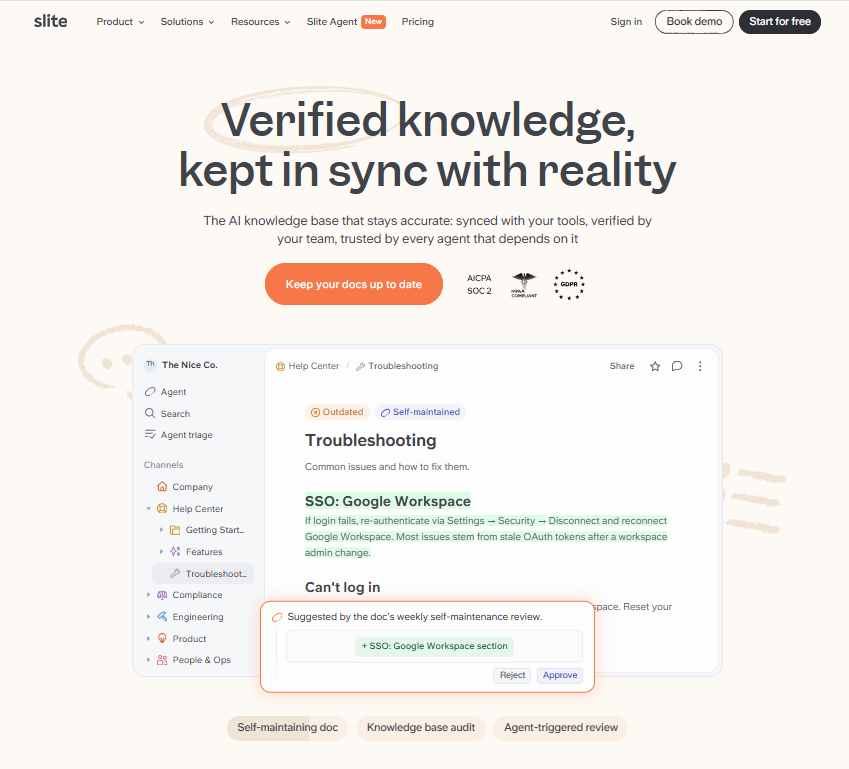Click the Share button
Screen dimensions: 849x769
click(622, 366)
